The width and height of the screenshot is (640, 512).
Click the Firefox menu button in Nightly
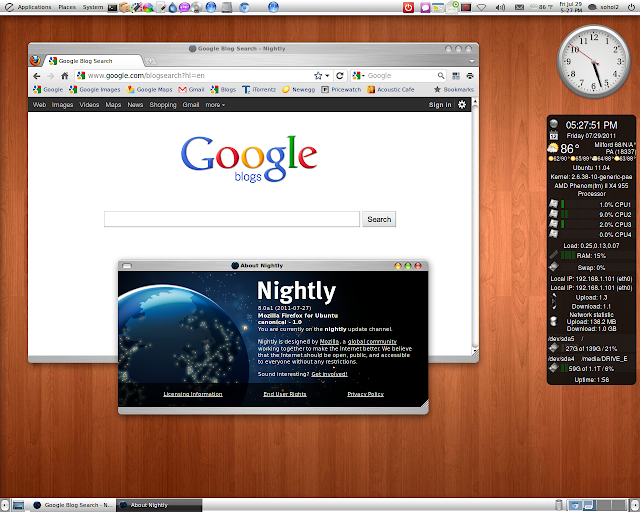pos(36,60)
